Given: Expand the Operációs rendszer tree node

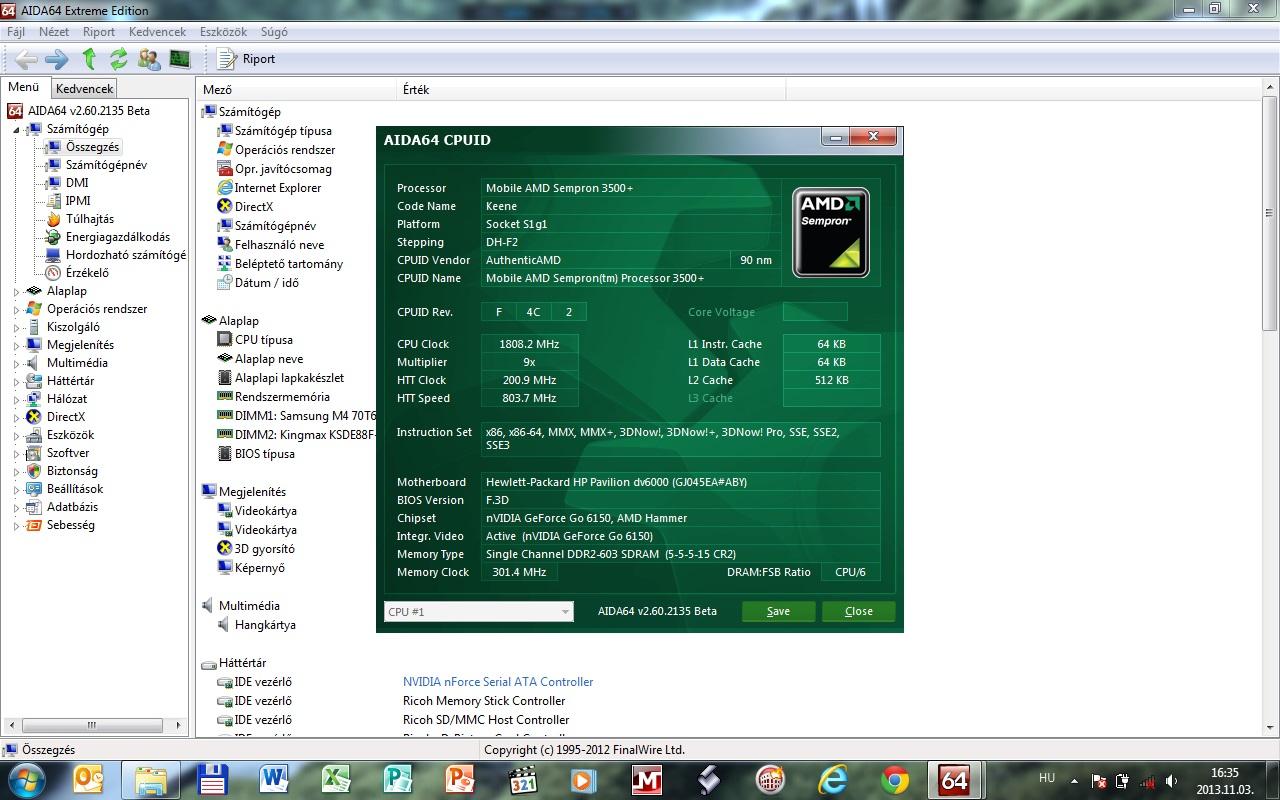Looking at the screenshot, I should [17, 310].
